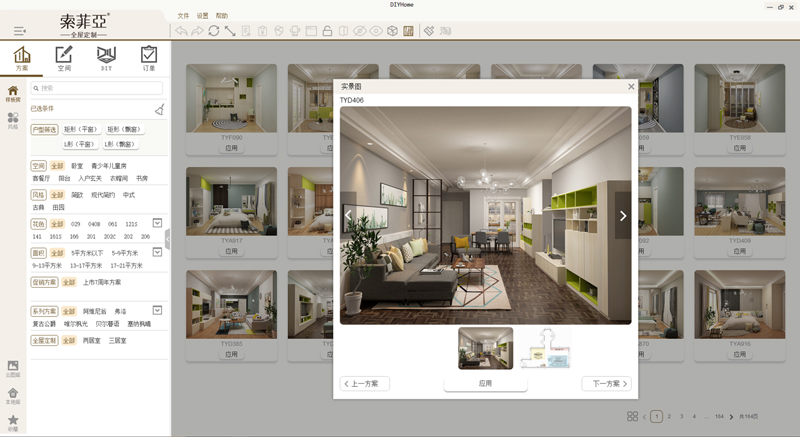Select 矩形(平窗) room shape filter

click(81, 130)
